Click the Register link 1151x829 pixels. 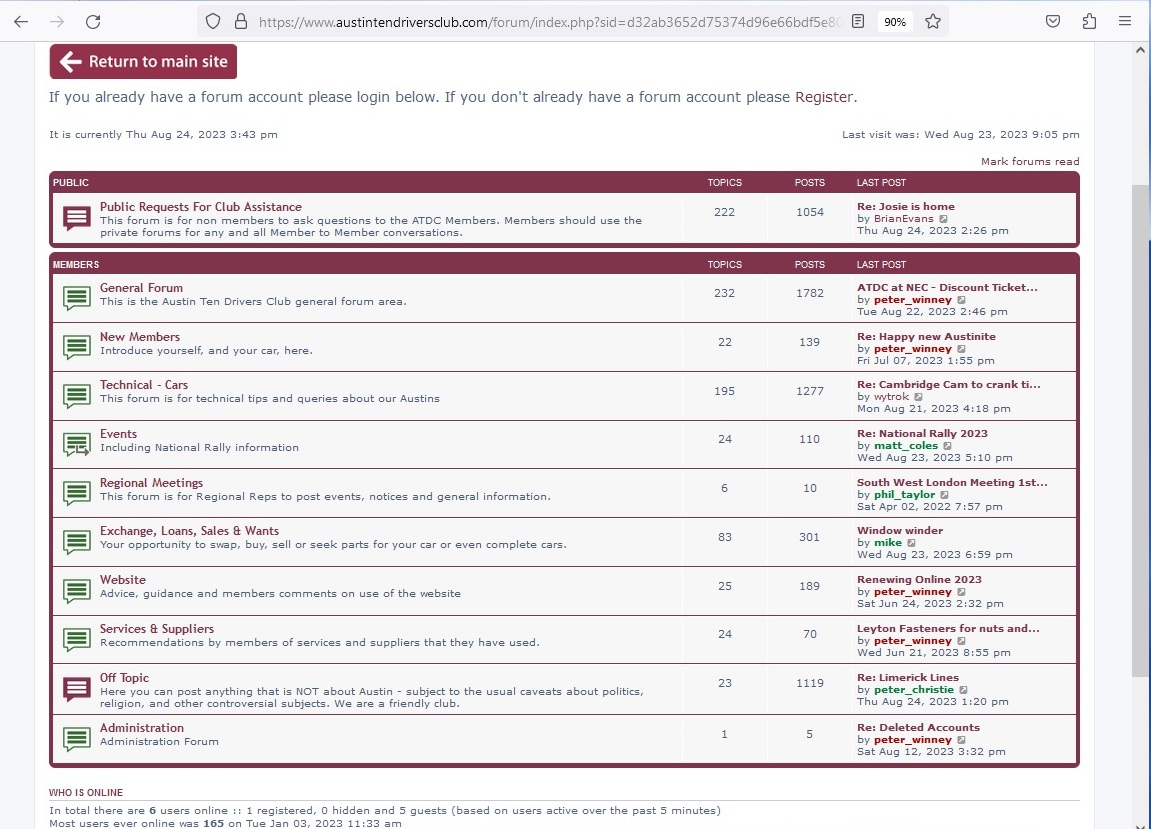[x=824, y=97]
